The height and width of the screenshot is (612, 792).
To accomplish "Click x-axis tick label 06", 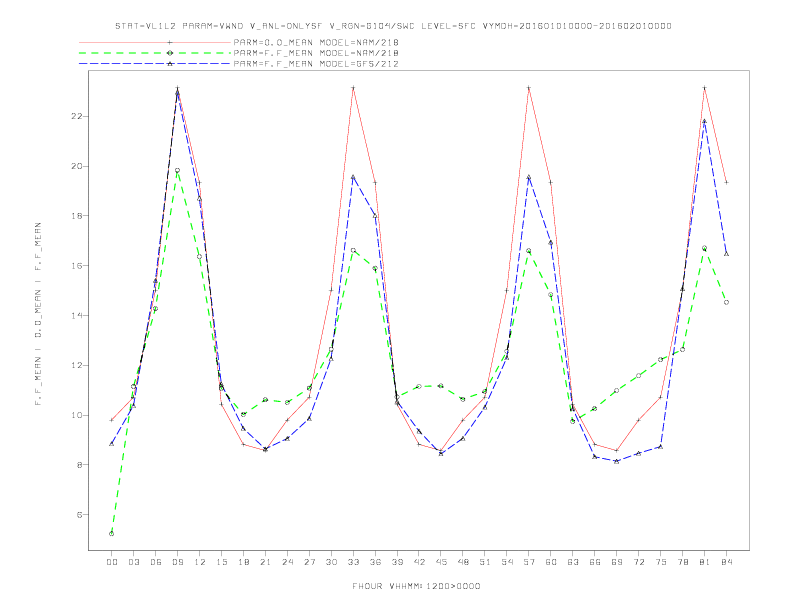I will click(x=156, y=562).
